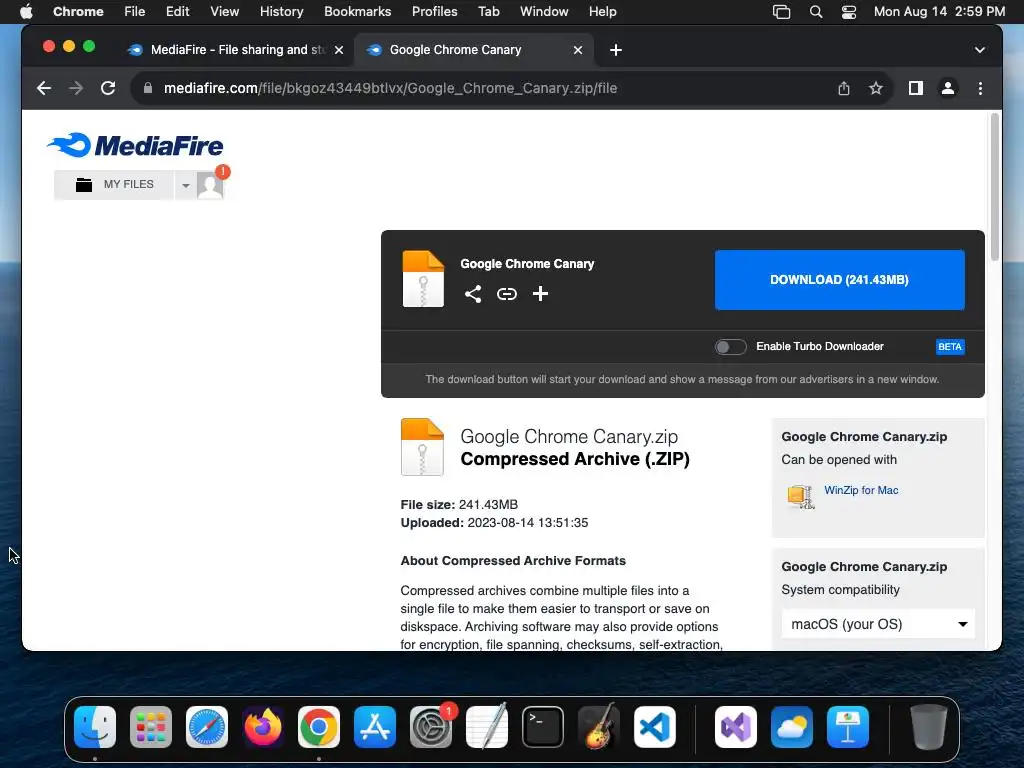Screen dimensions: 1024x768
Task: Open the File menu
Action: [135, 12]
